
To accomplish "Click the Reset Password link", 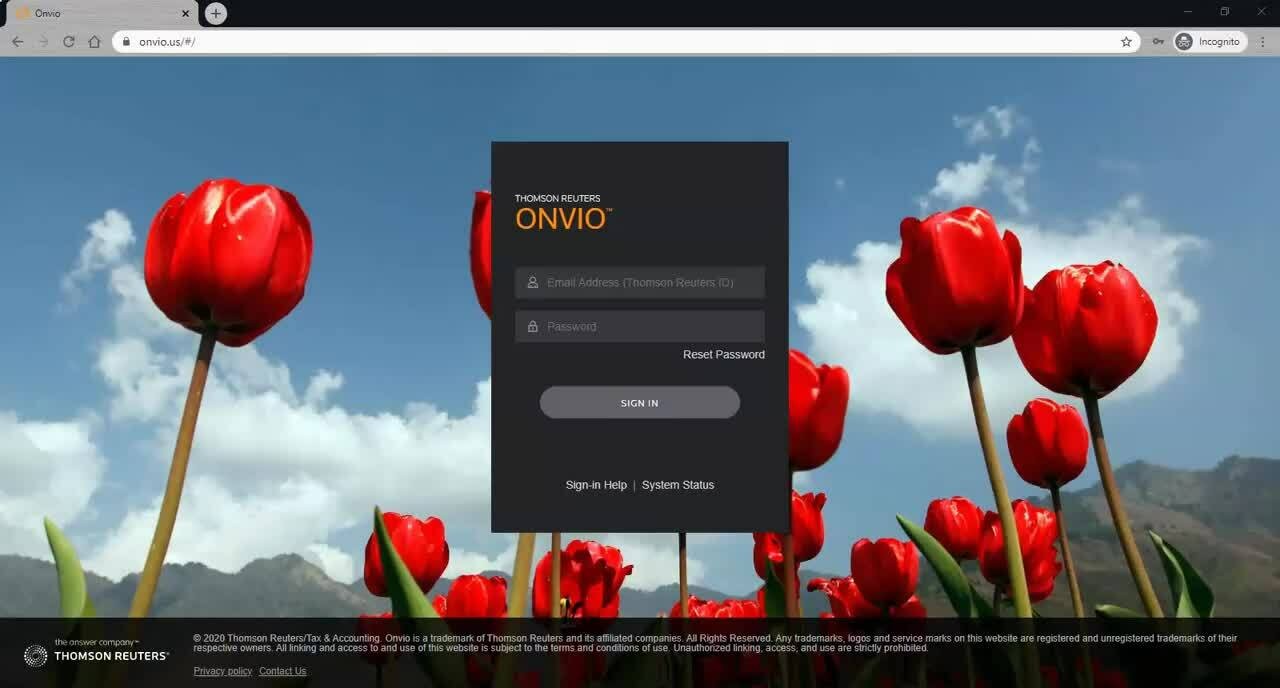I will pyautogui.click(x=723, y=354).
